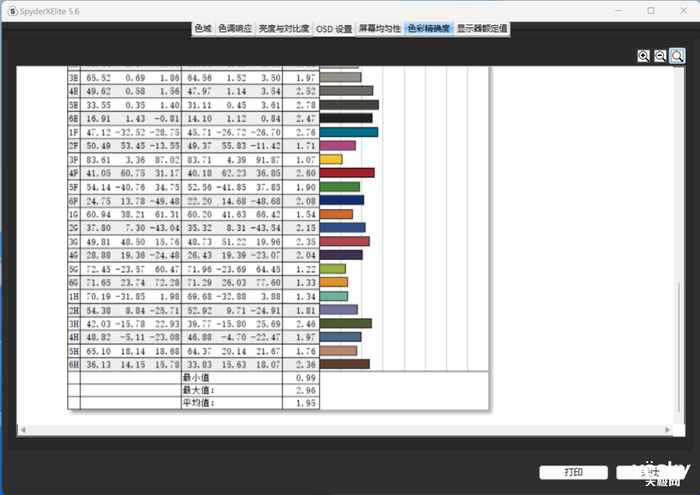Click the 最小值 label

coord(196,378)
